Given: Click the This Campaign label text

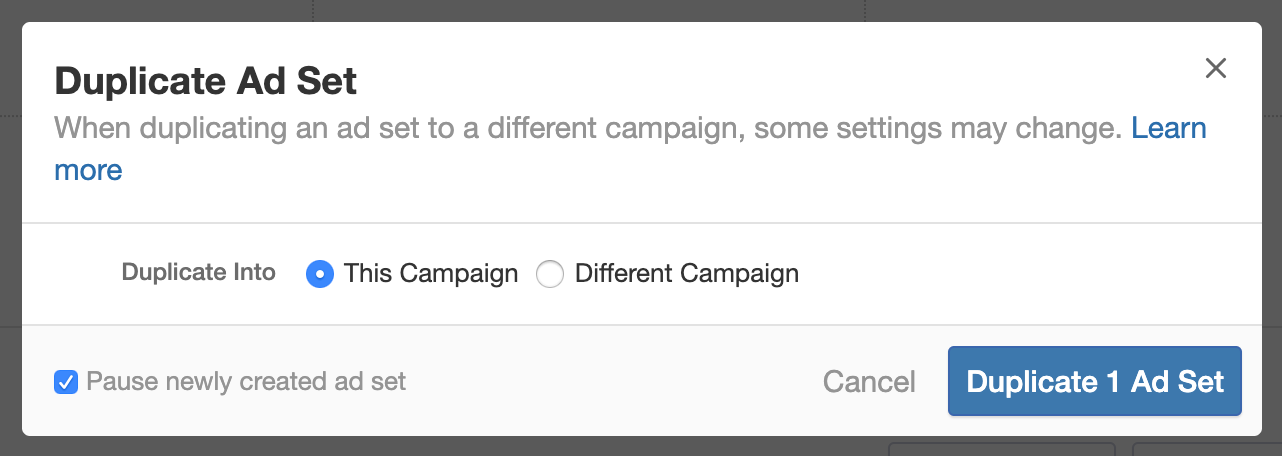Looking at the screenshot, I should (431, 274).
